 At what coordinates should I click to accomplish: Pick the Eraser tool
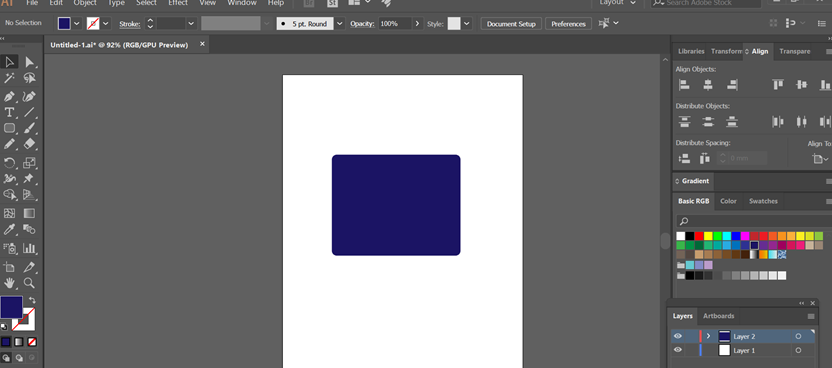coord(29,144)
